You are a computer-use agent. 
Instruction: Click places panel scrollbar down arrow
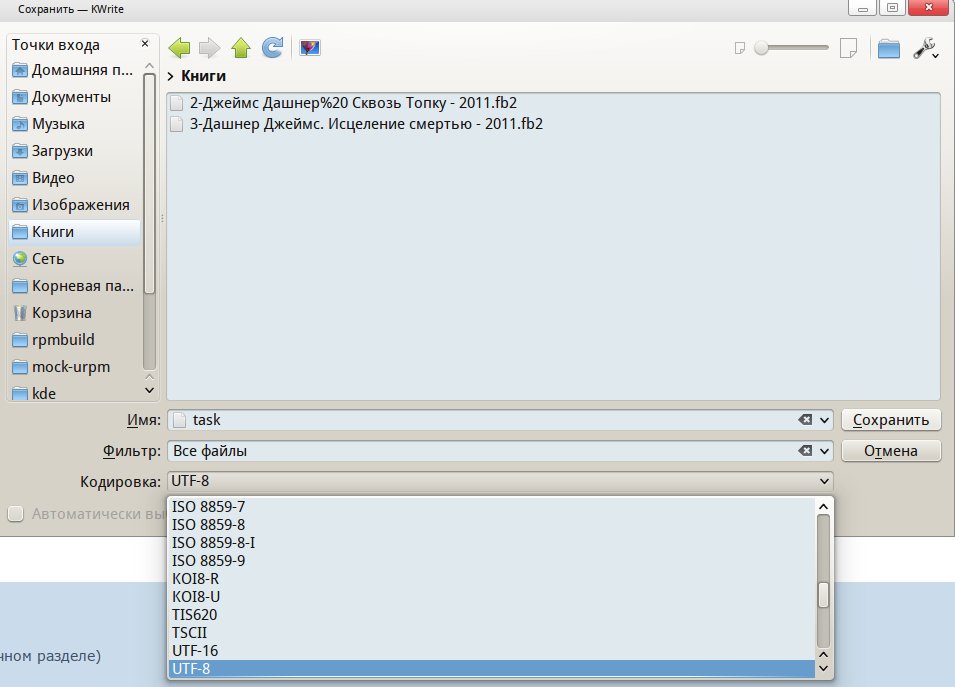[149, 390]
